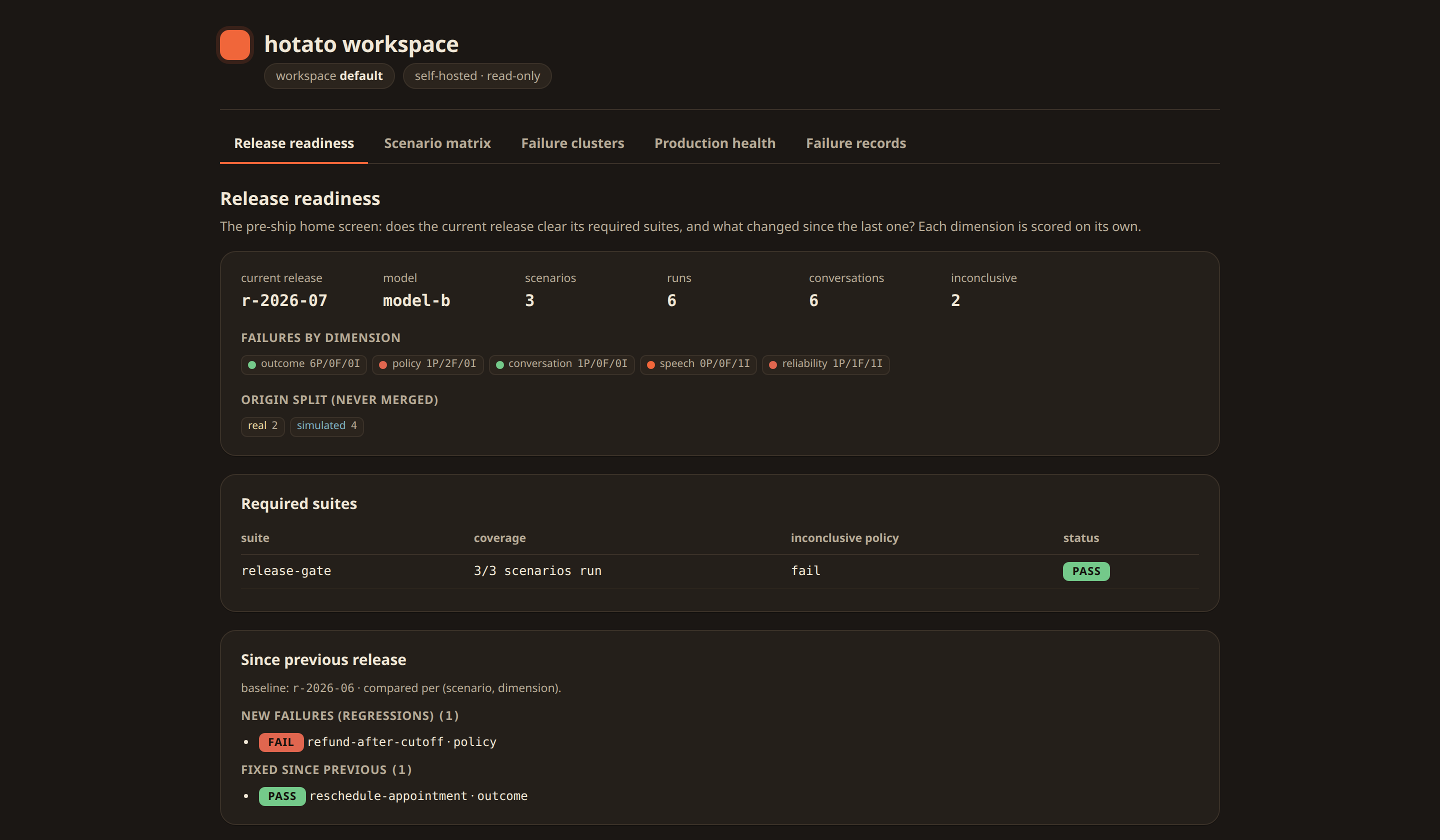Click the red dot on reliability chip
This screenshot has width=1440, height=840.
(x=773, y=365)
